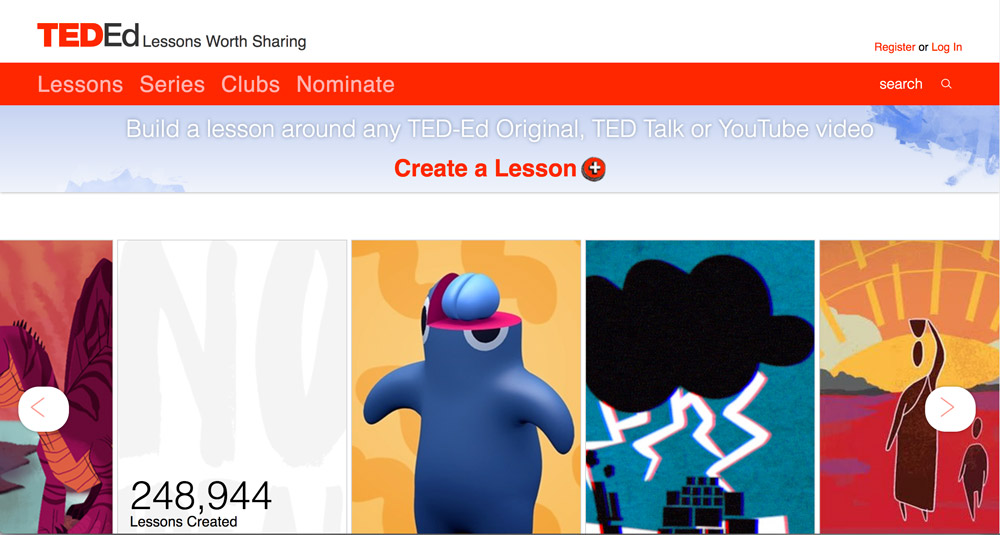
Task: Open the blue penguin character thumbnail
Action: tap(466, 387)
